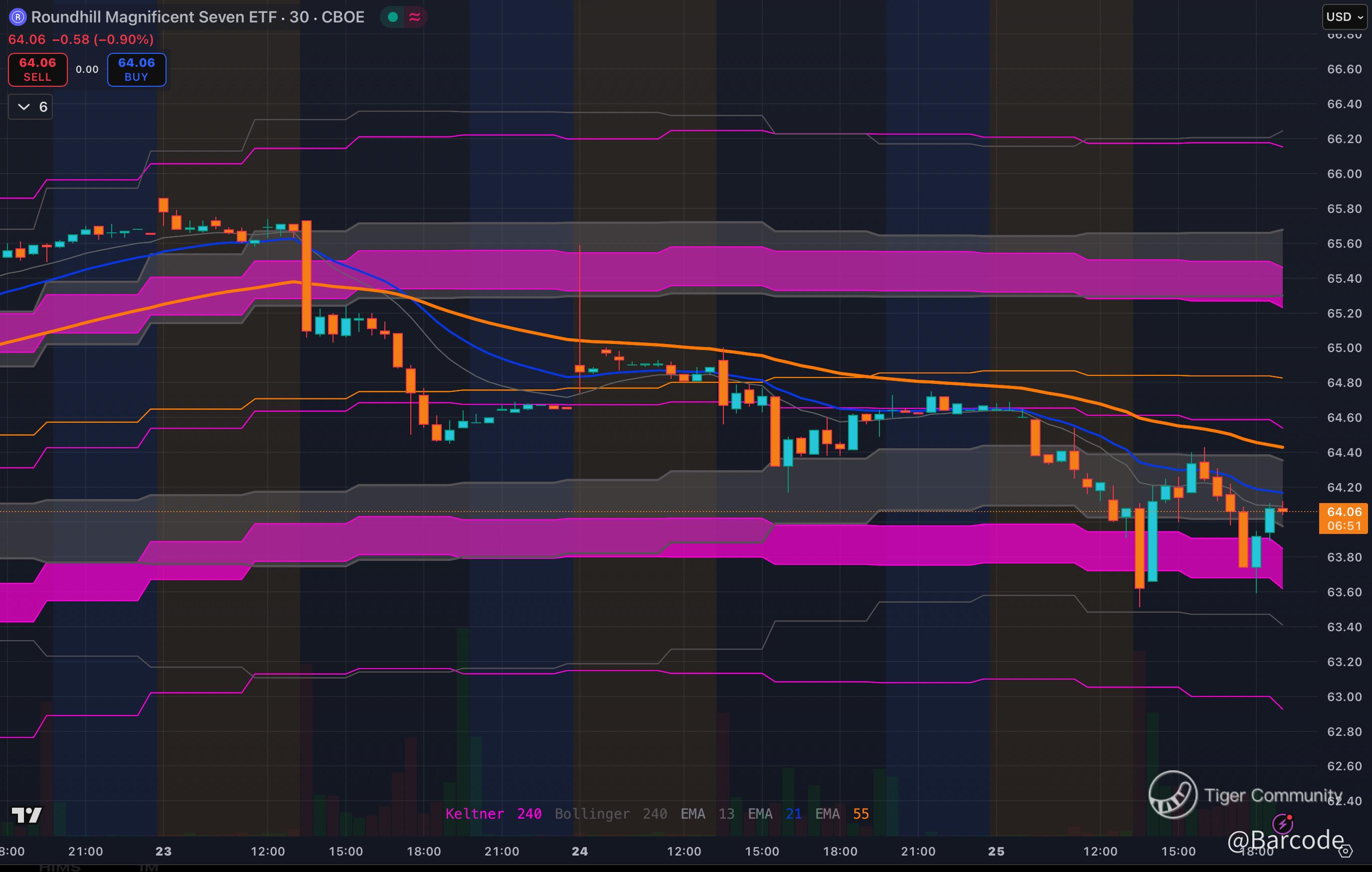Click the 0.00 spread value between Sell and Buy
The width and height of the screenshot is (1372, 872).
point(87,69)
